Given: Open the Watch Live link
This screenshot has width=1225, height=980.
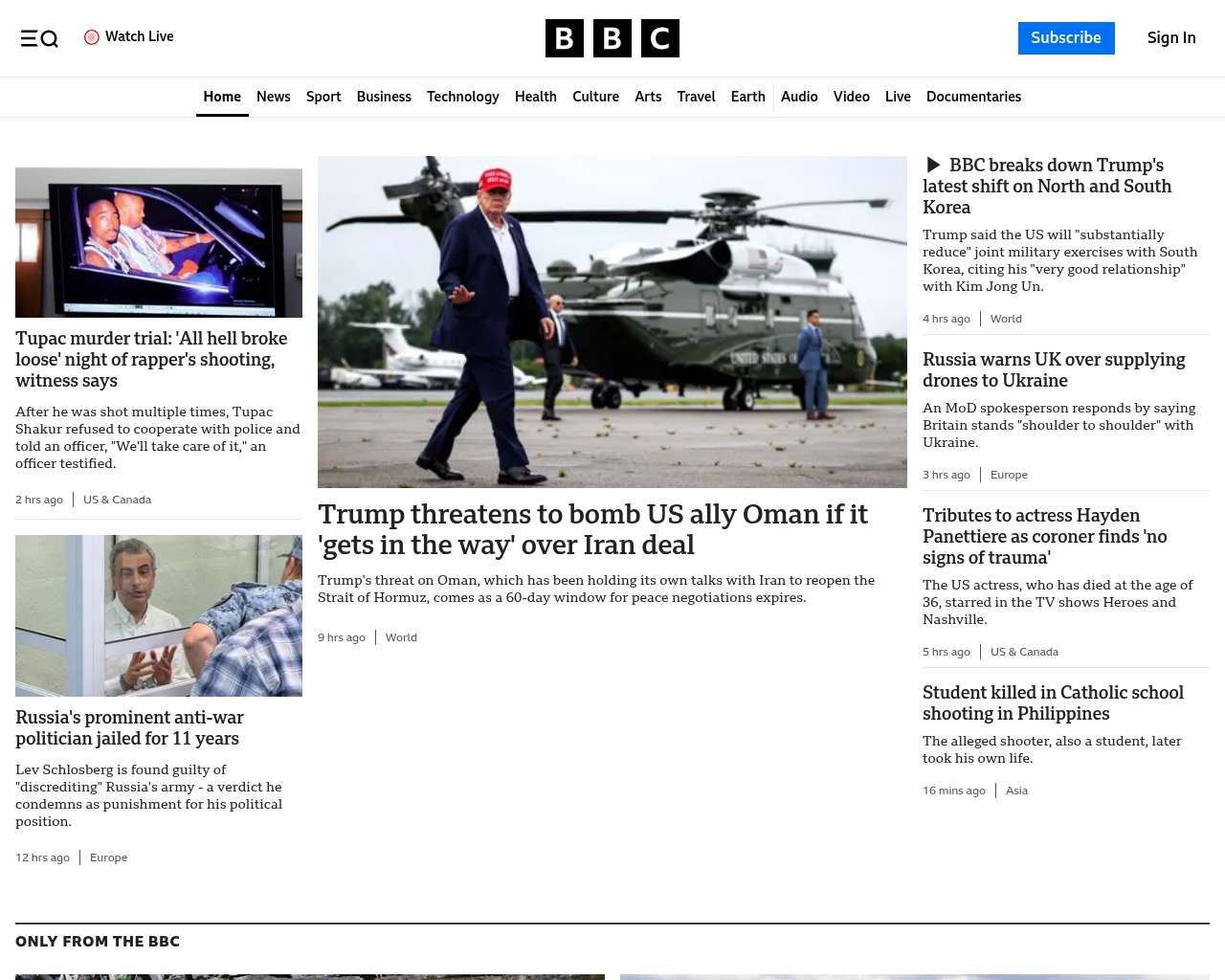Looking at the screenshot, I should pos(129,37).
